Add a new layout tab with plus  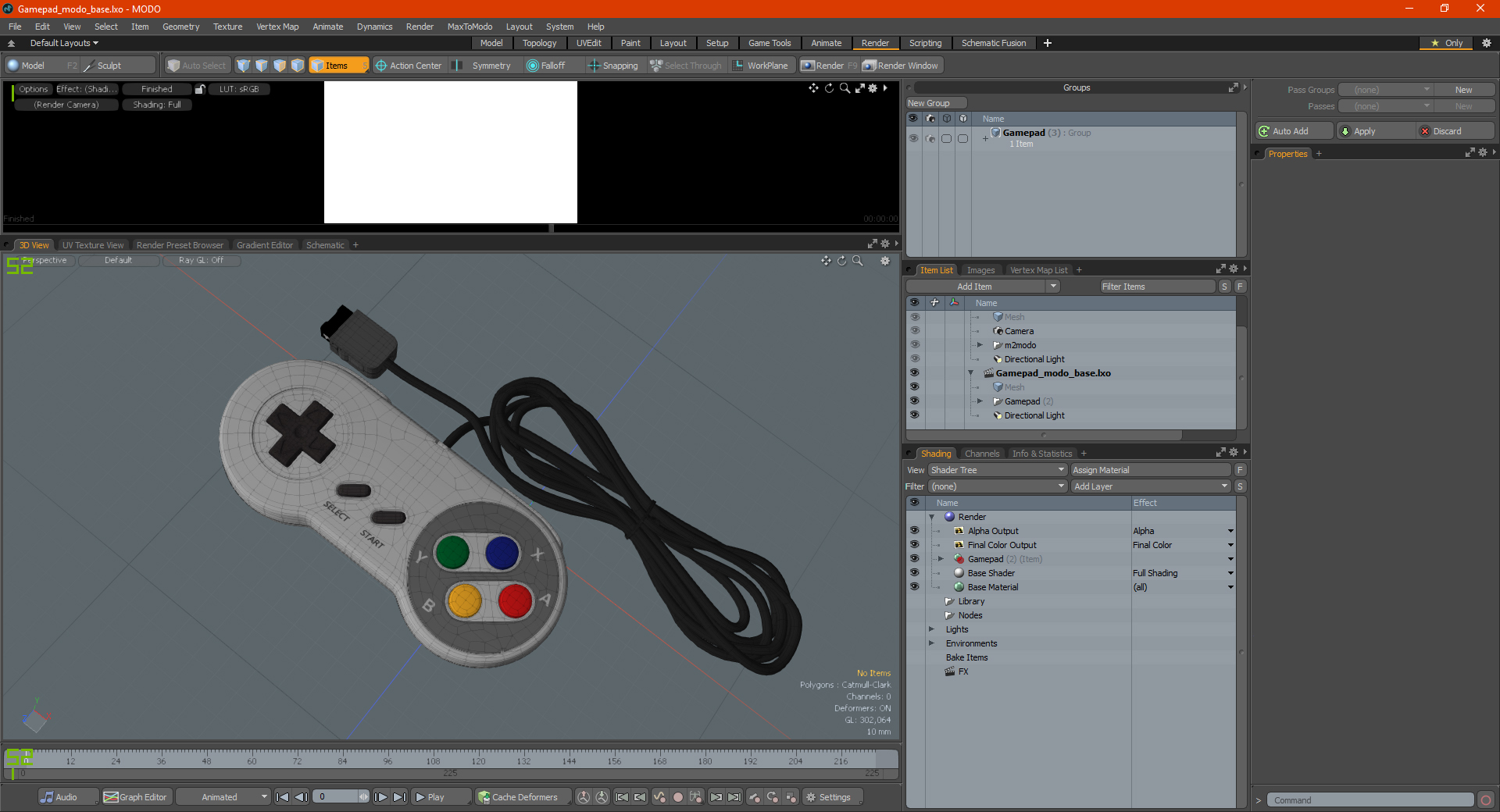coord(1048,43)
